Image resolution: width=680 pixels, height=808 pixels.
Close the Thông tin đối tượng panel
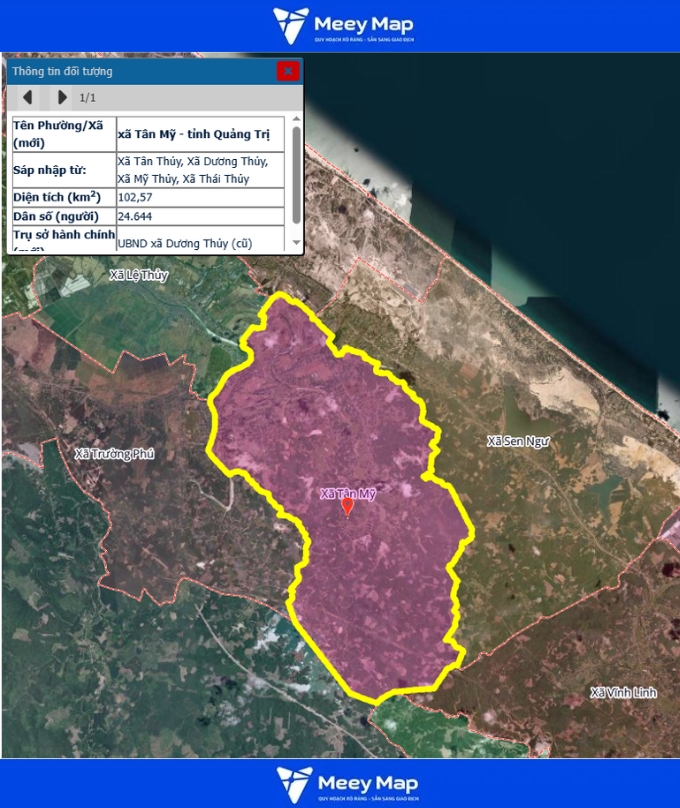click(288, 71)
